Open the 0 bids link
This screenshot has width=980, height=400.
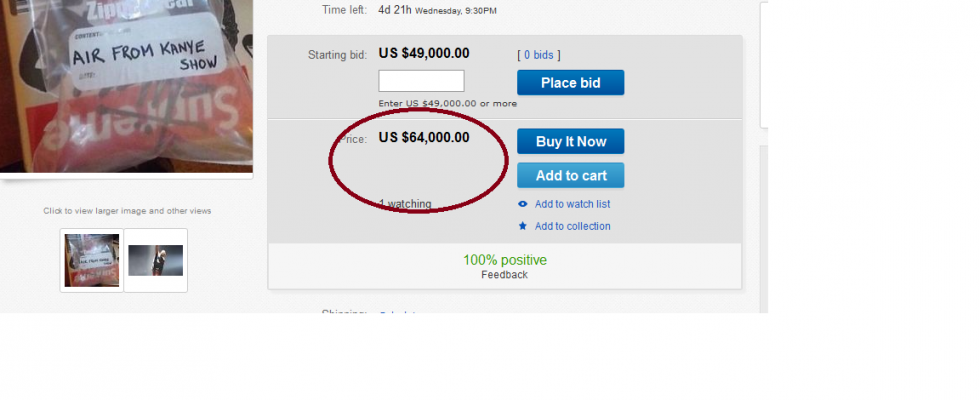pos(539,54)
